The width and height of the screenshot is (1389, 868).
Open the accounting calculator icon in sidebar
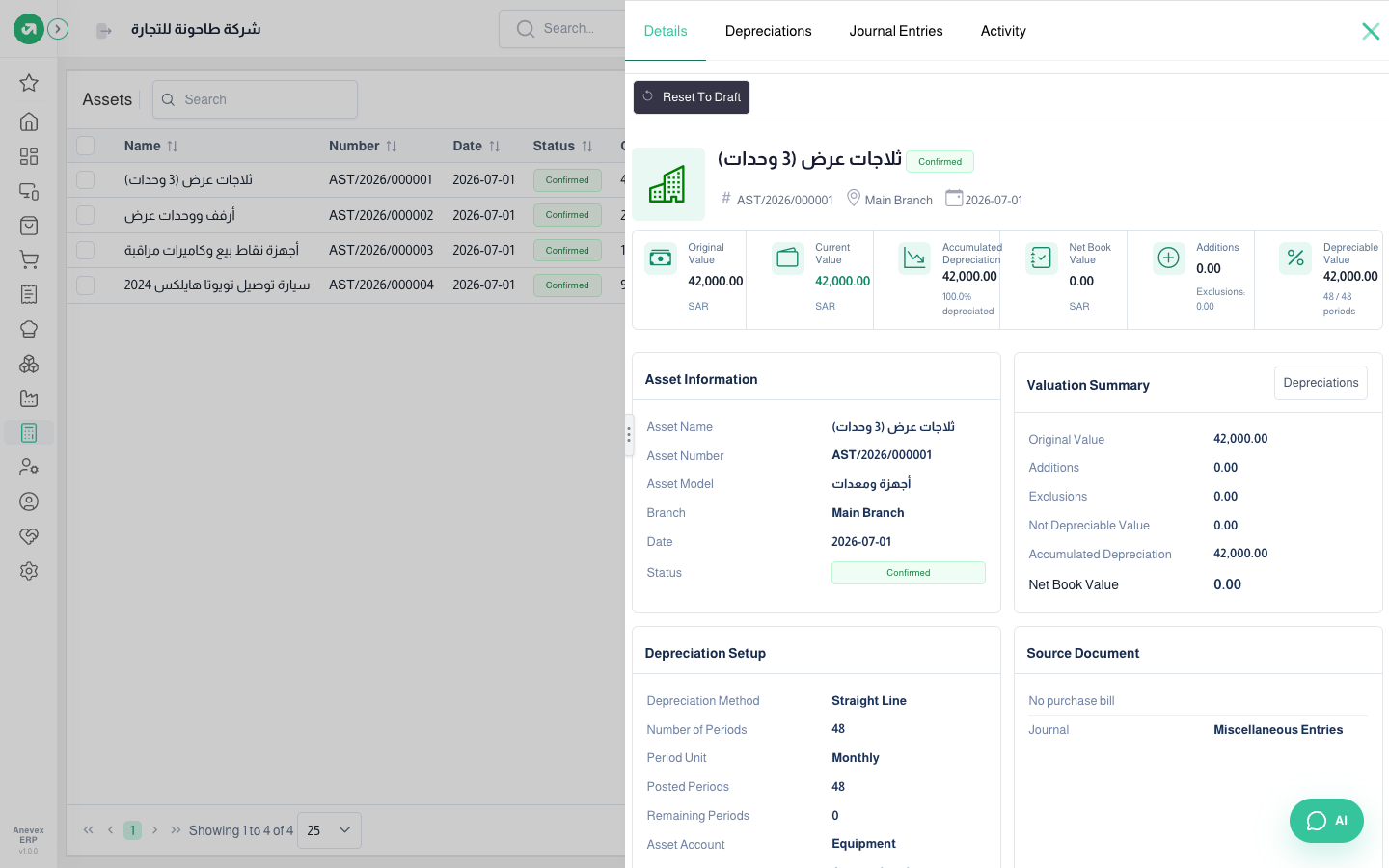click(29, 433)
